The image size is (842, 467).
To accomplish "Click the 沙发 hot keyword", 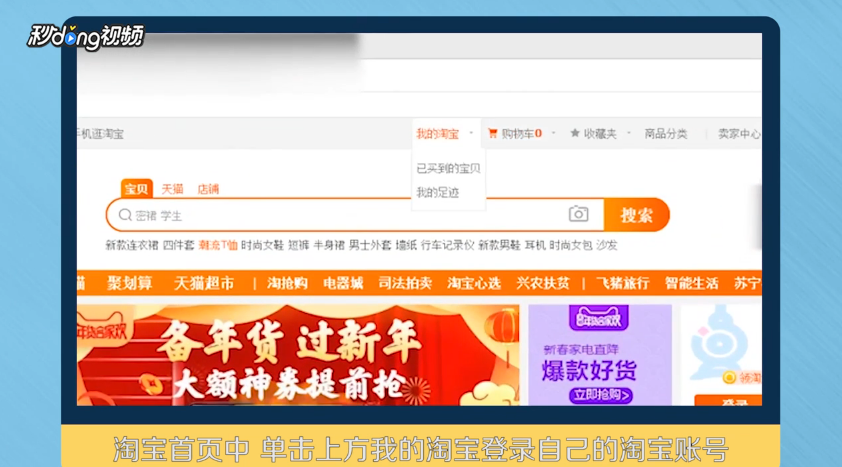I will tap(606, 245).
